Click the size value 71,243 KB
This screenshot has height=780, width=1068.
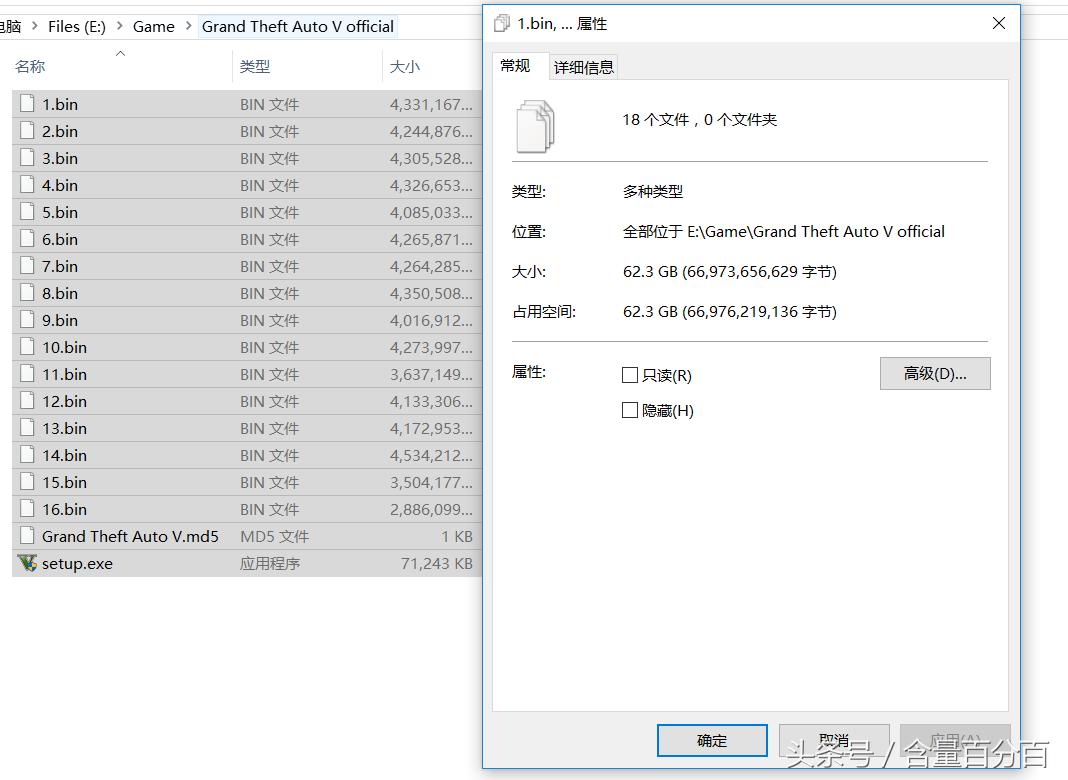[x=437, y=564]
